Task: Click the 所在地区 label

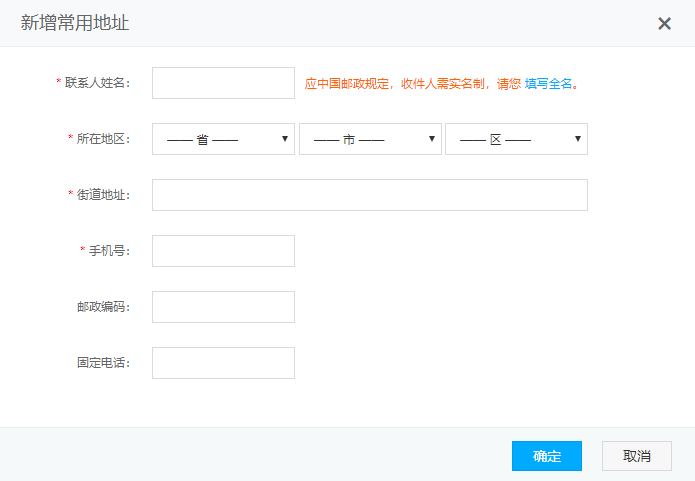Action: pos(106,139)
